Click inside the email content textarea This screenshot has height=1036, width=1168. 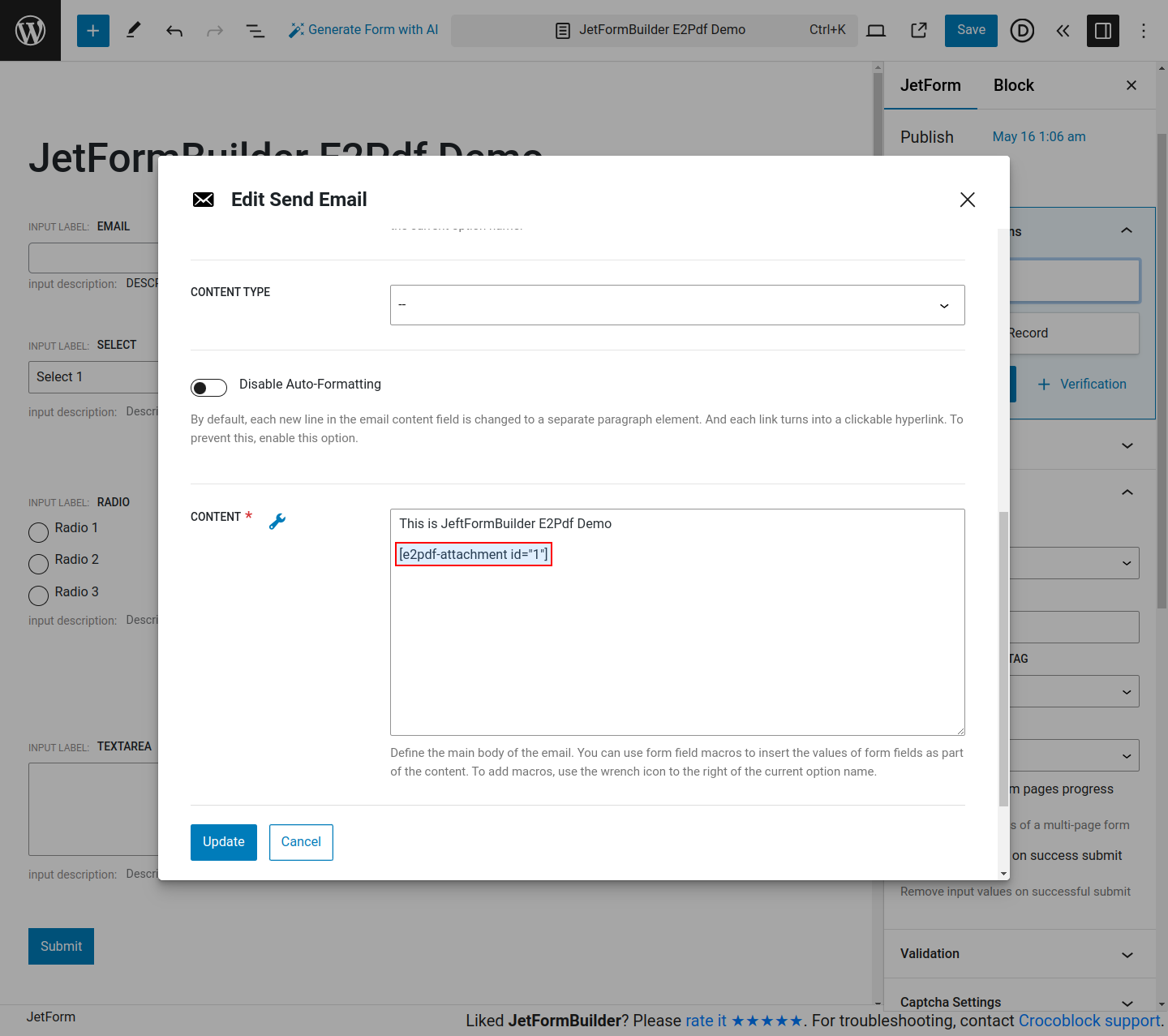coord(676,649)
